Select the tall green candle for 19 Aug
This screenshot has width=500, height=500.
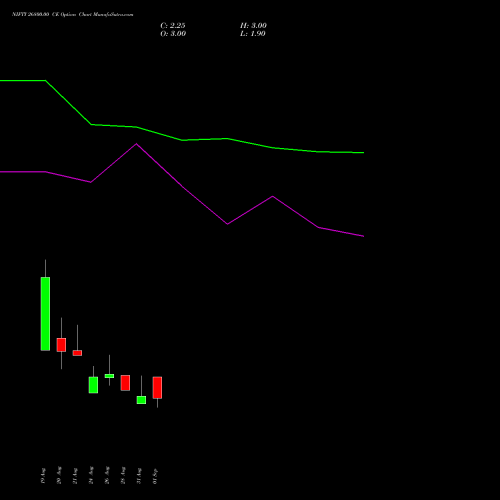(x=45, y=314)
